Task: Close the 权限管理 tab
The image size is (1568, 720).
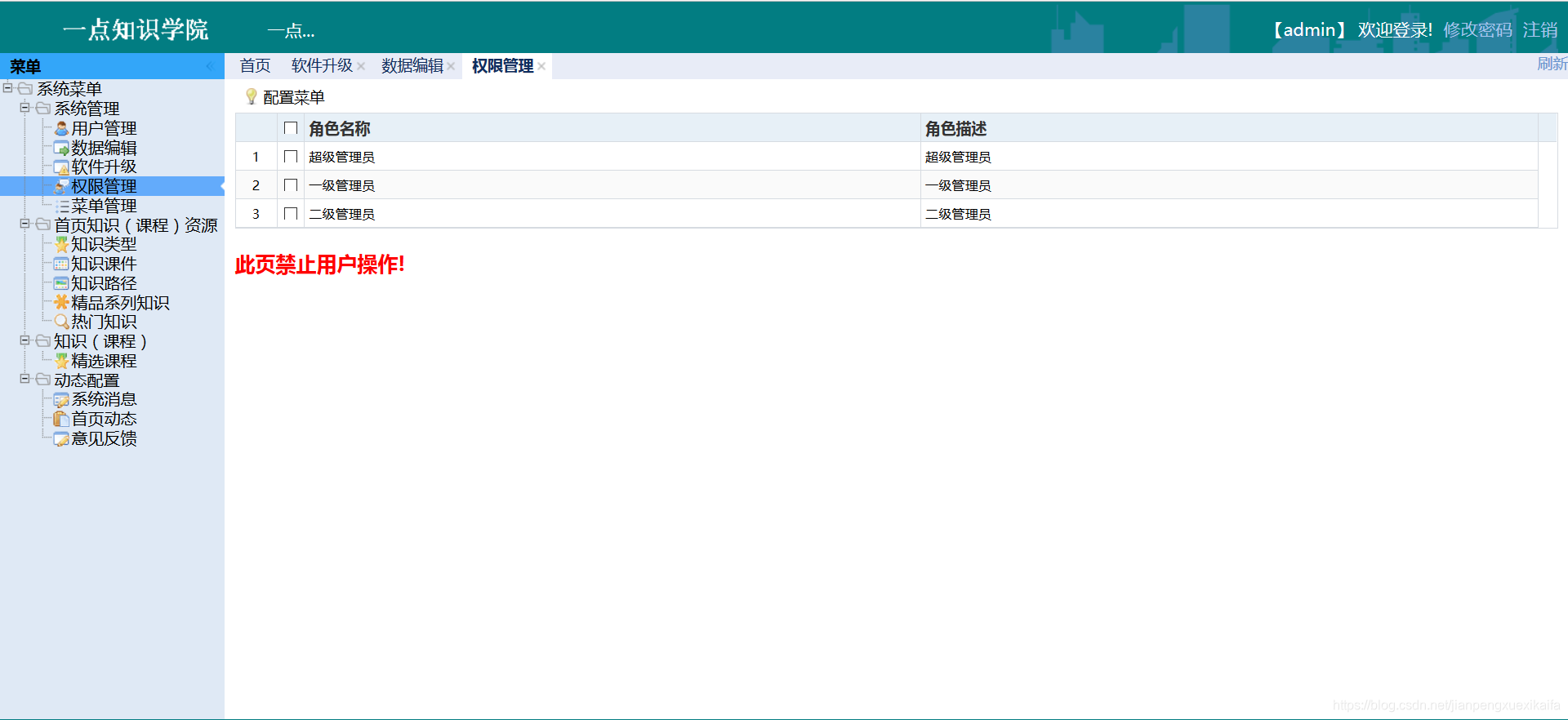Action: (541, 66)
